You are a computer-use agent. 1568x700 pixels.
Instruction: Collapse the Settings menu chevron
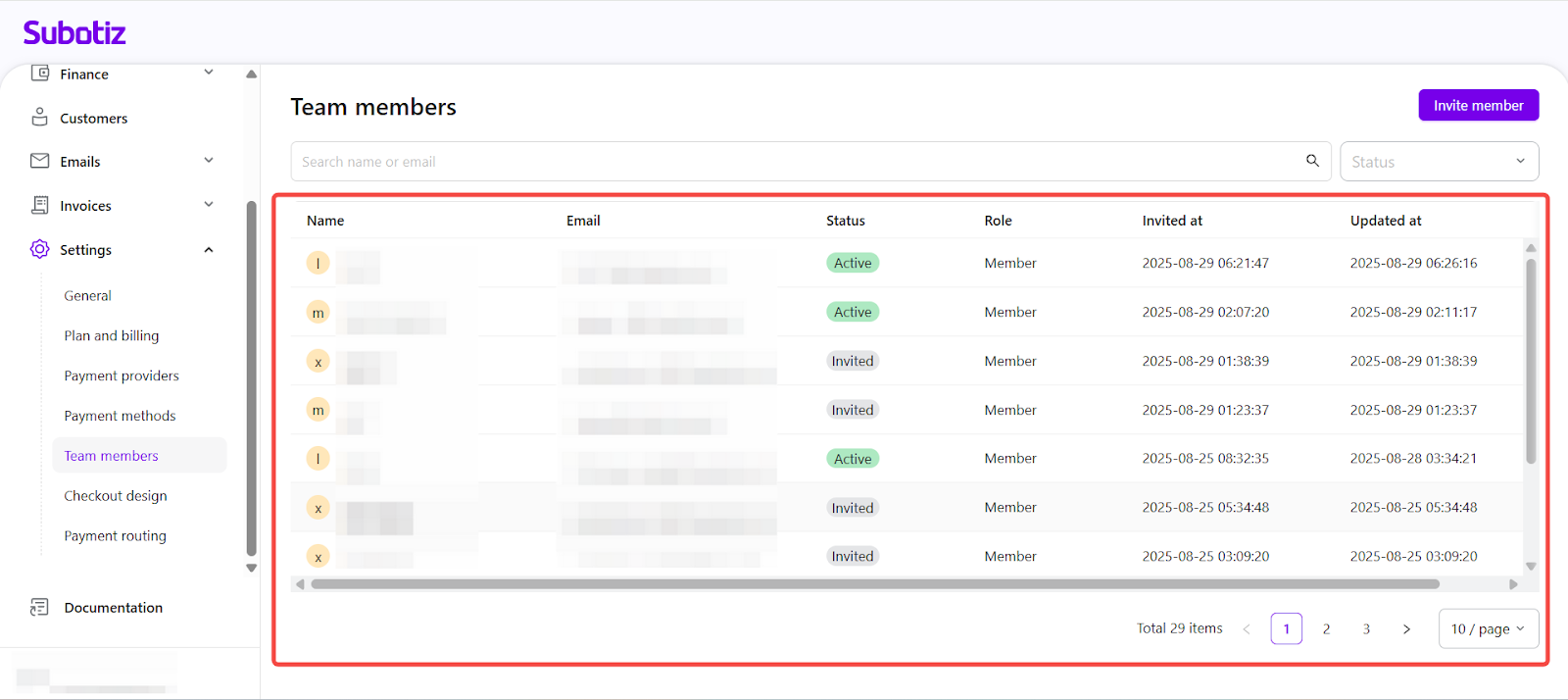coord(209,250)
